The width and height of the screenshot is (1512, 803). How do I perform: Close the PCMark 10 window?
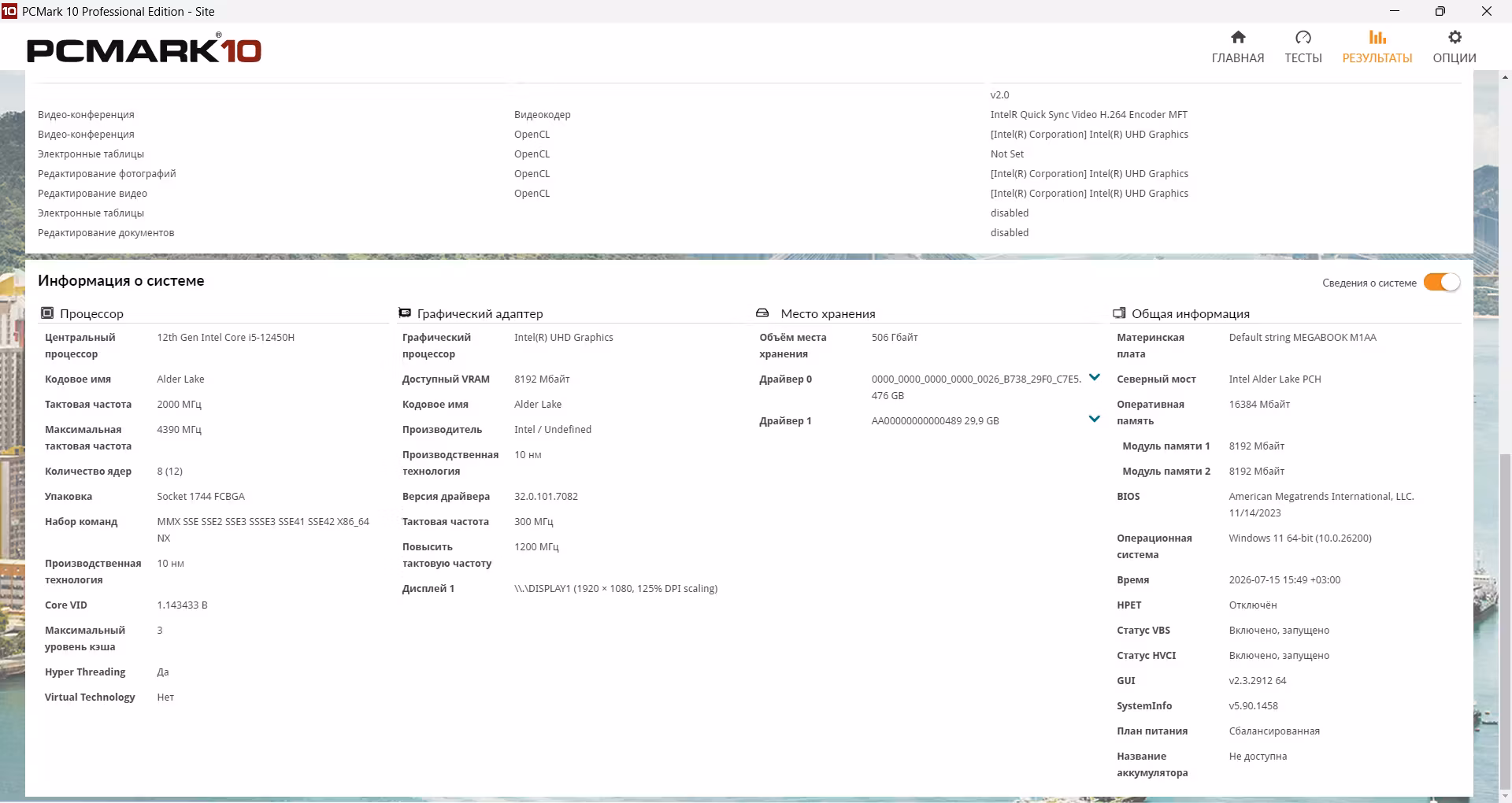point(1487,11)
